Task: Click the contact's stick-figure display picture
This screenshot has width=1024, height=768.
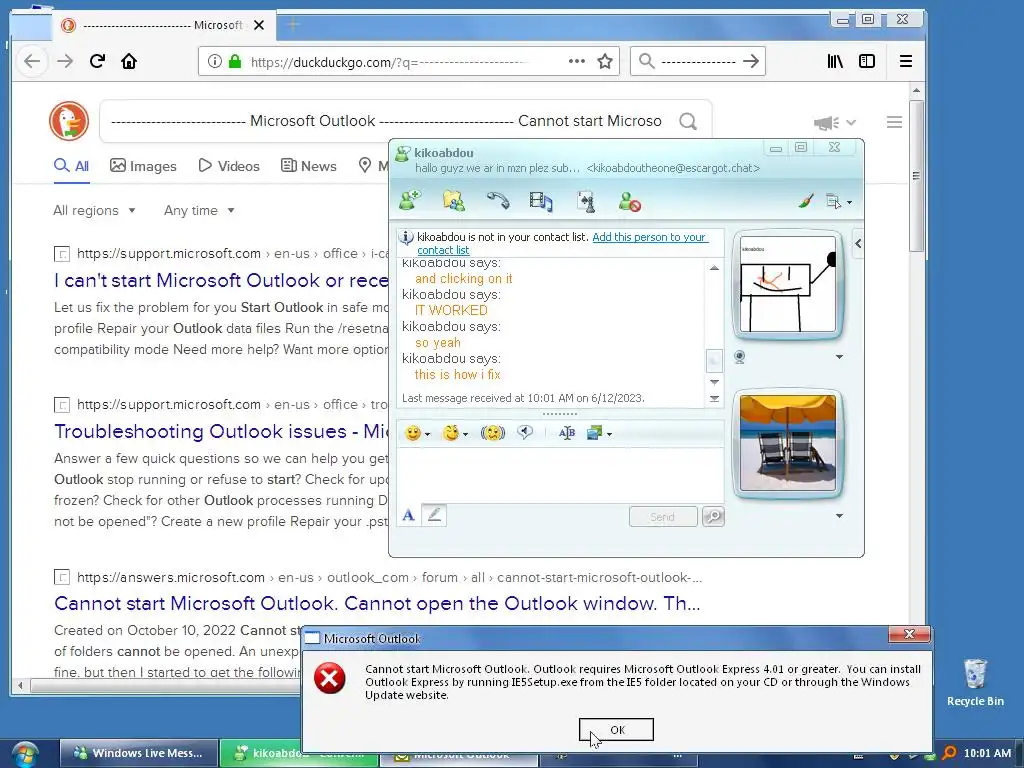Action: (788, 284)
